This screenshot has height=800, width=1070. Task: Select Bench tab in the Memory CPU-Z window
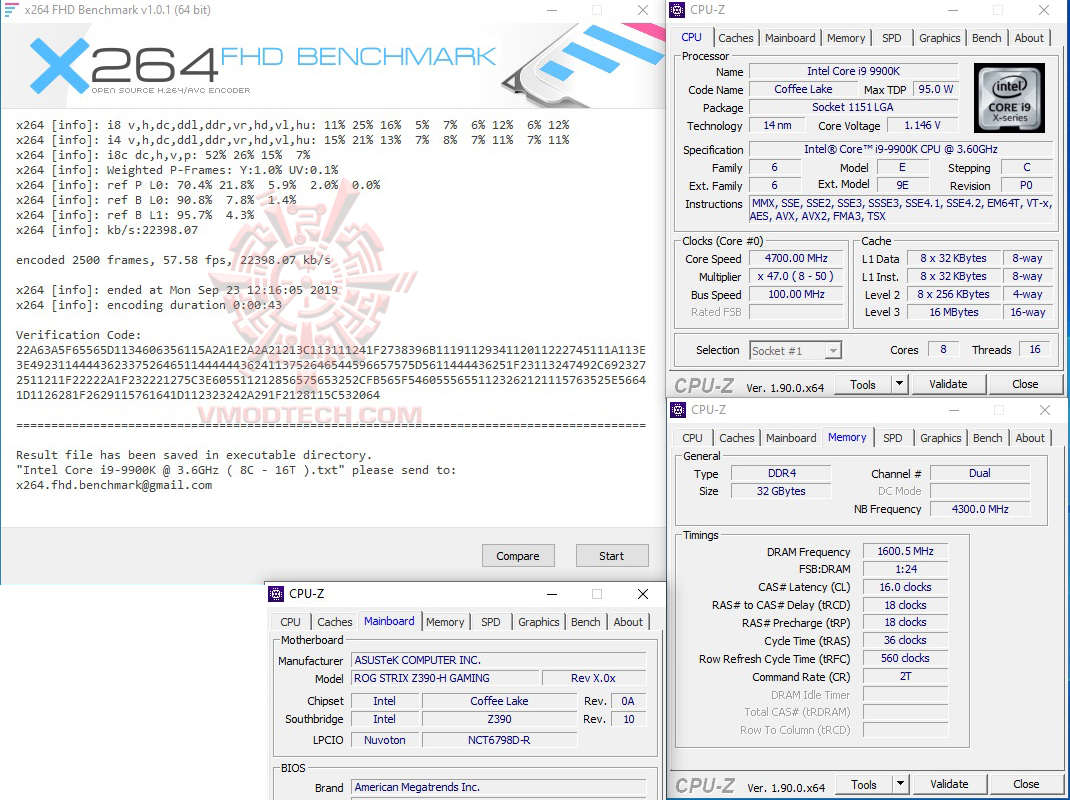987,438
